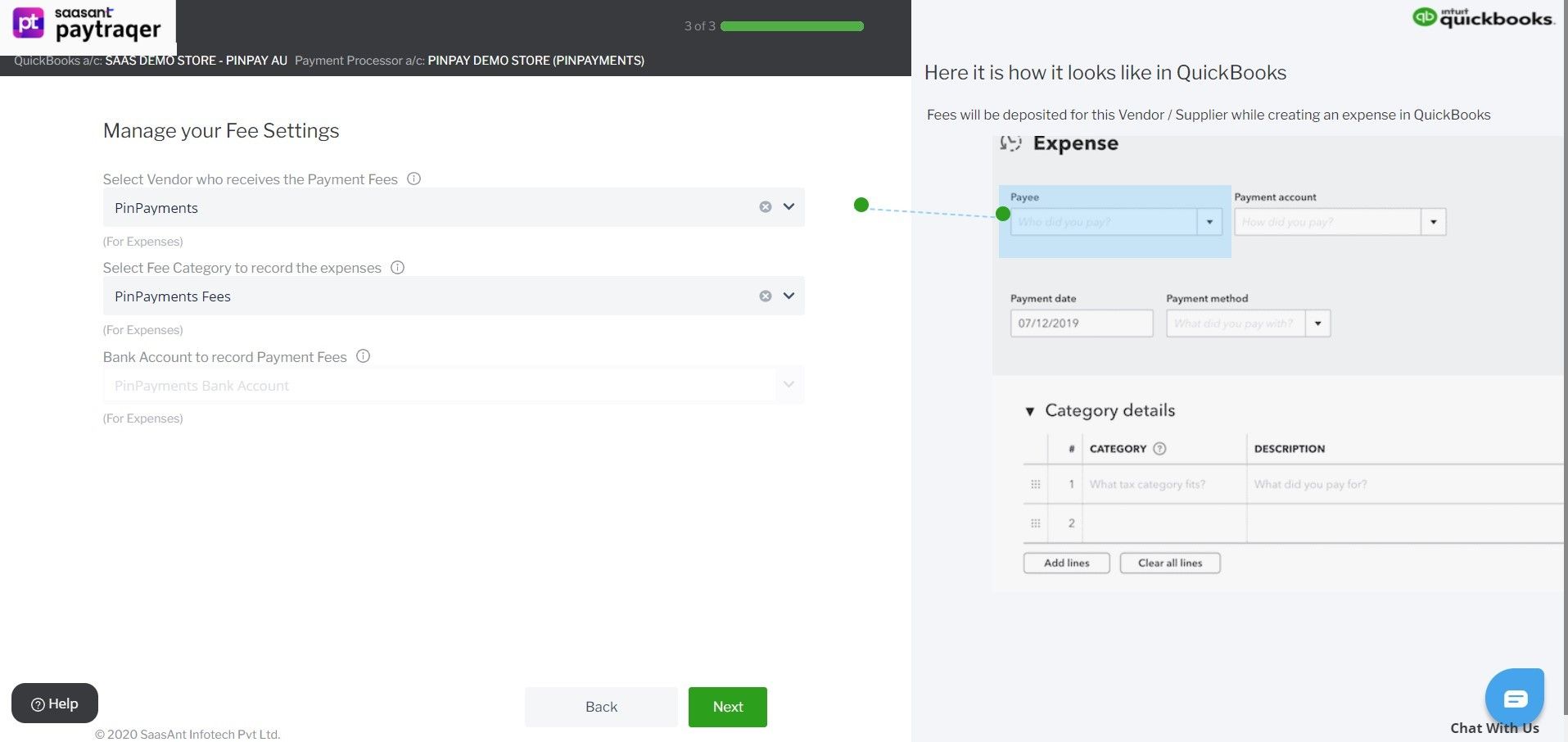
Task: Click the Next button
Action: pos(728,707)
